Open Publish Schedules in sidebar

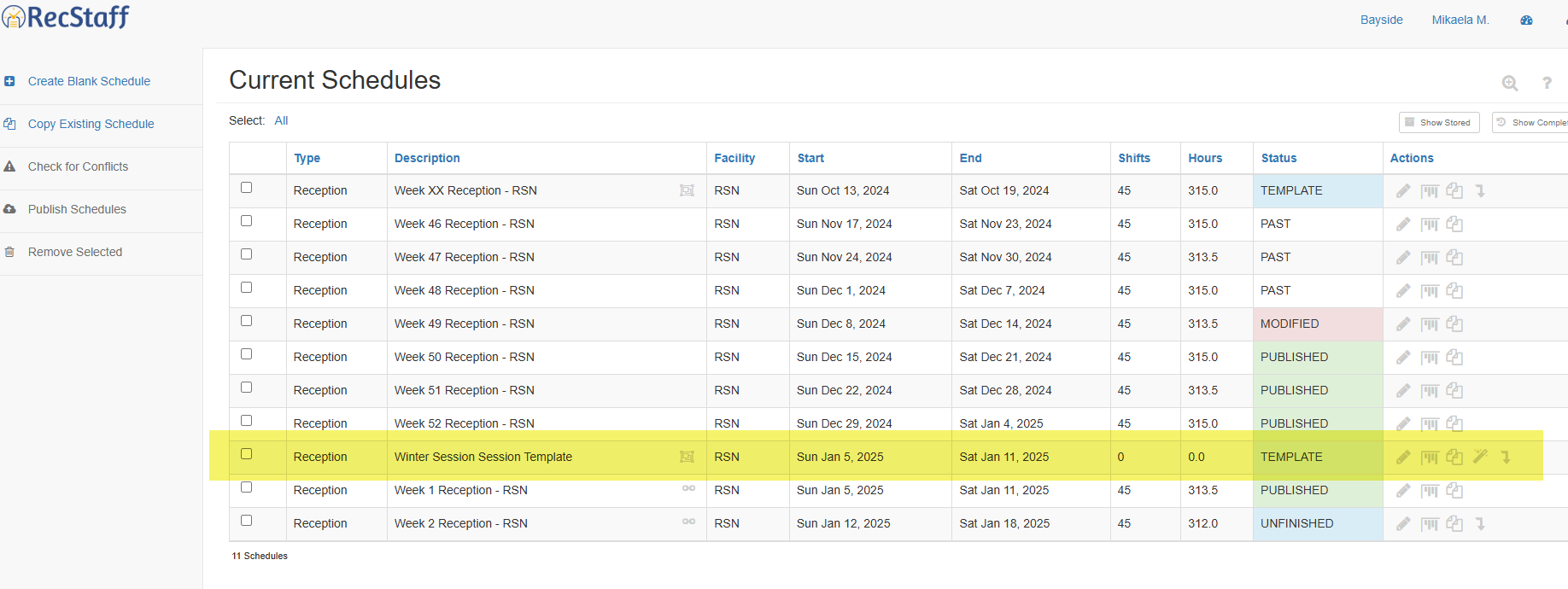[x=77, y=209]
